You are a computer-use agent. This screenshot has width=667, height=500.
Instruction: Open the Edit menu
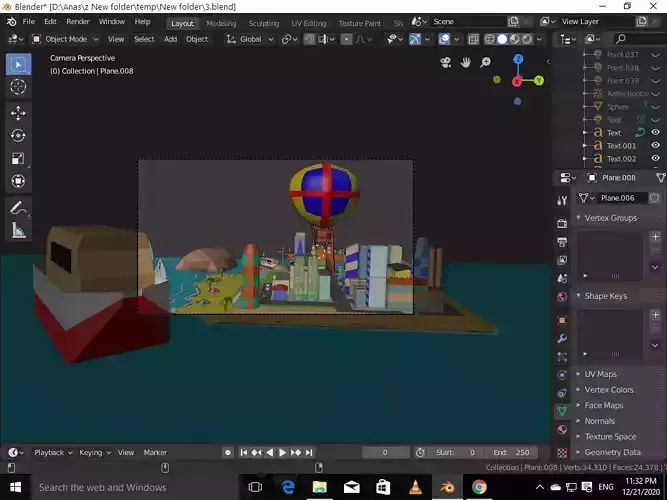50,22
